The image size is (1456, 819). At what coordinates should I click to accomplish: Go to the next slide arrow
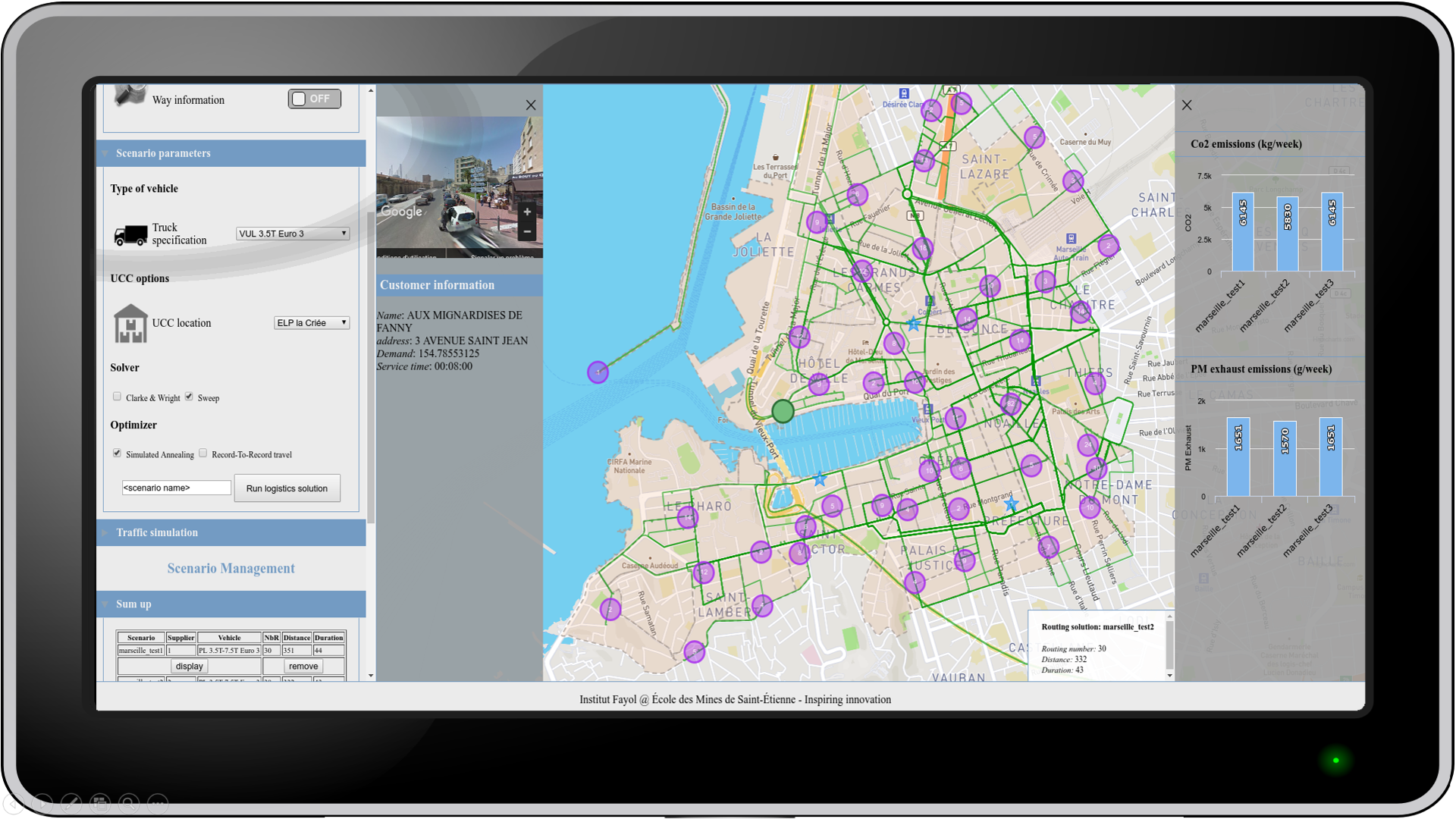pyautogui.click(x=42, y=802)
